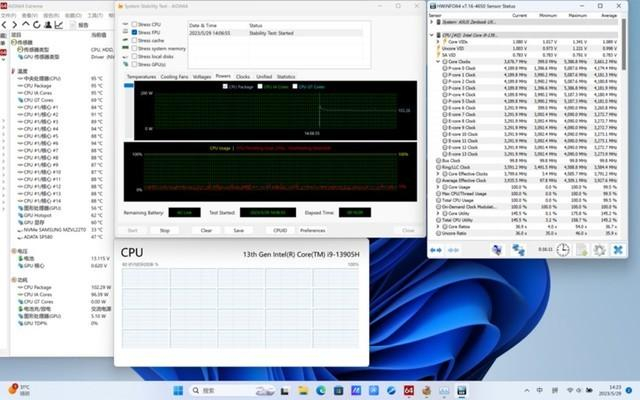
Task: Click HWiNFO expand columns arrows icon
Action: [436, 250]
